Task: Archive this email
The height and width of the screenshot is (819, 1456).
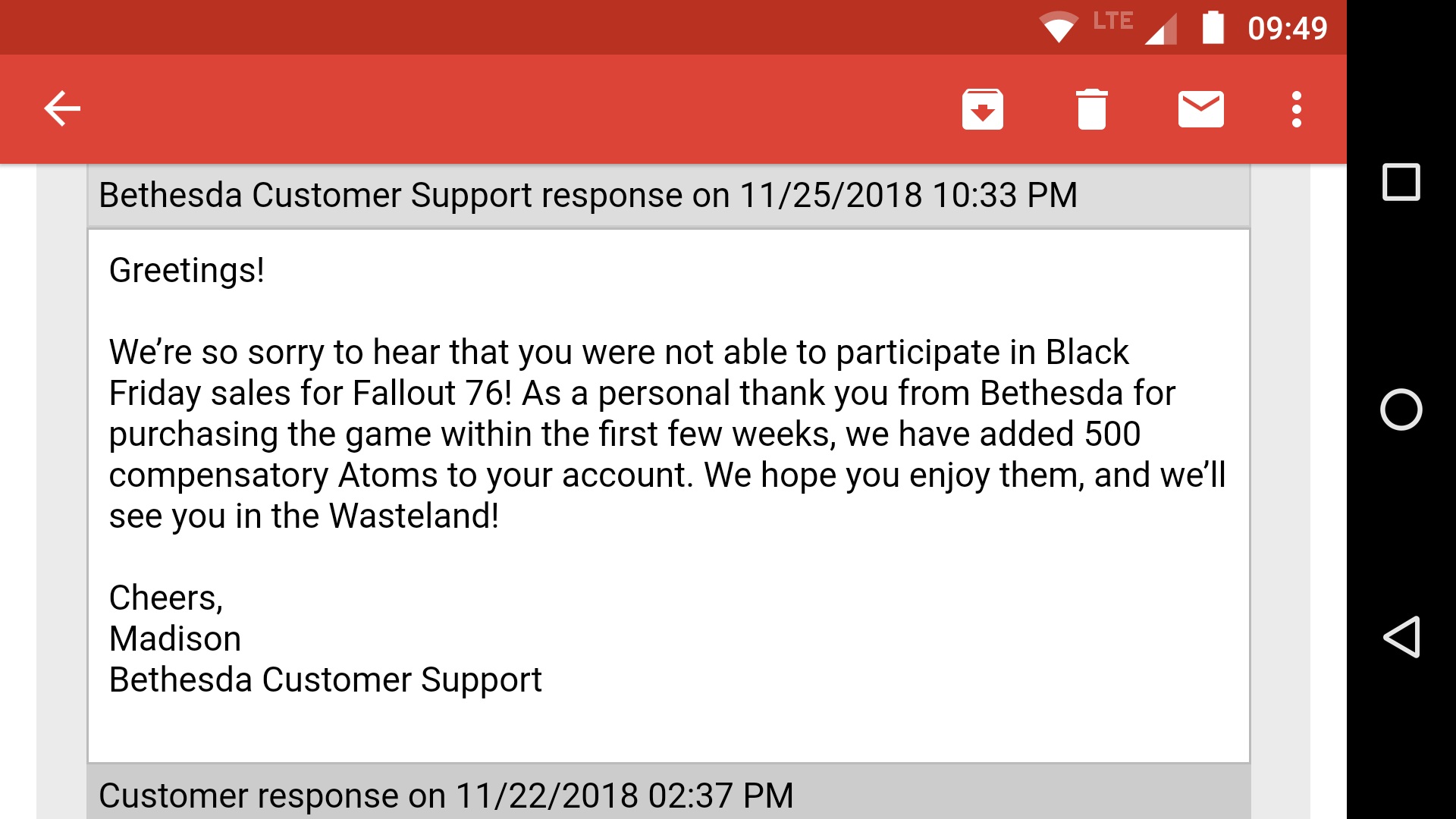Action: [x=982, y=109]
